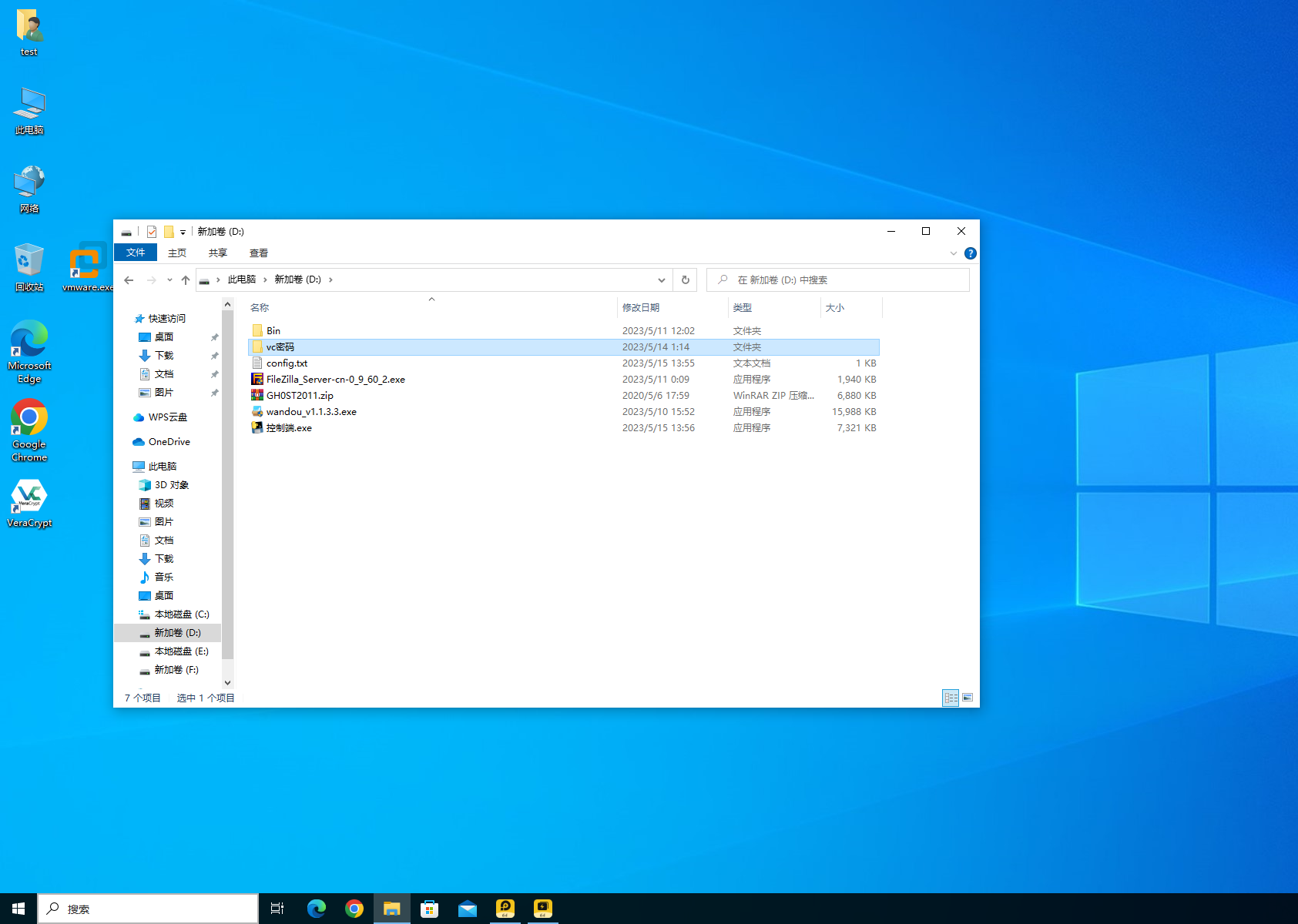Switch to the 查看 ribbon tab

[x=259, y=253]
